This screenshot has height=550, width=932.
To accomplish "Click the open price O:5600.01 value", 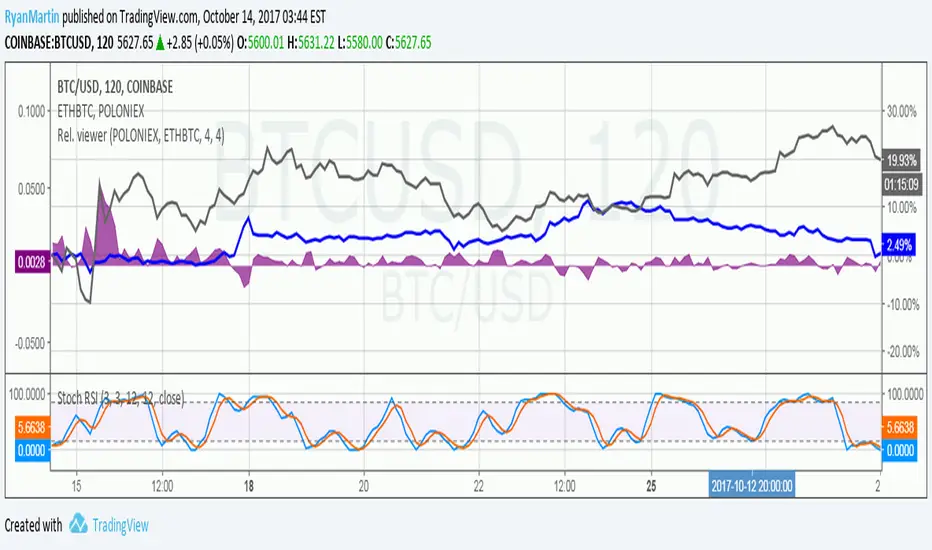I will pyautogui.click(x=260, y=43).
